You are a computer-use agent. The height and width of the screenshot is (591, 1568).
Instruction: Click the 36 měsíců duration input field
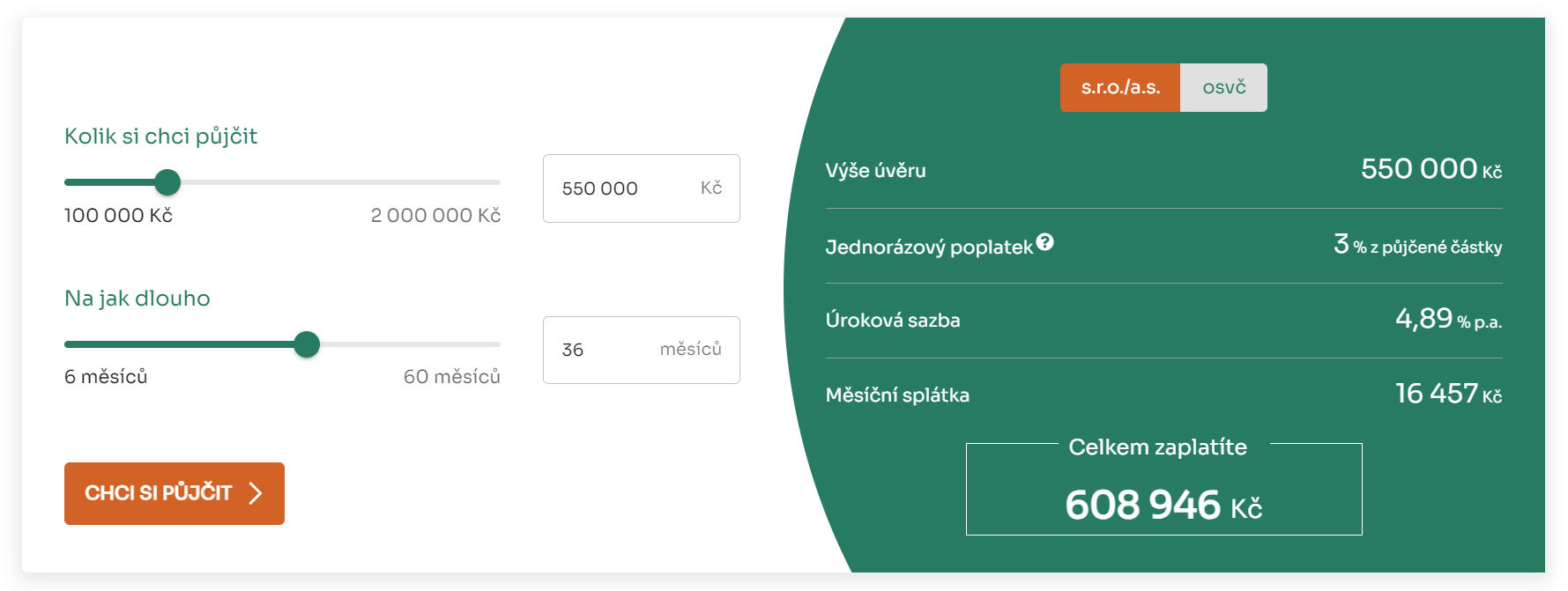tap(641, 350)
